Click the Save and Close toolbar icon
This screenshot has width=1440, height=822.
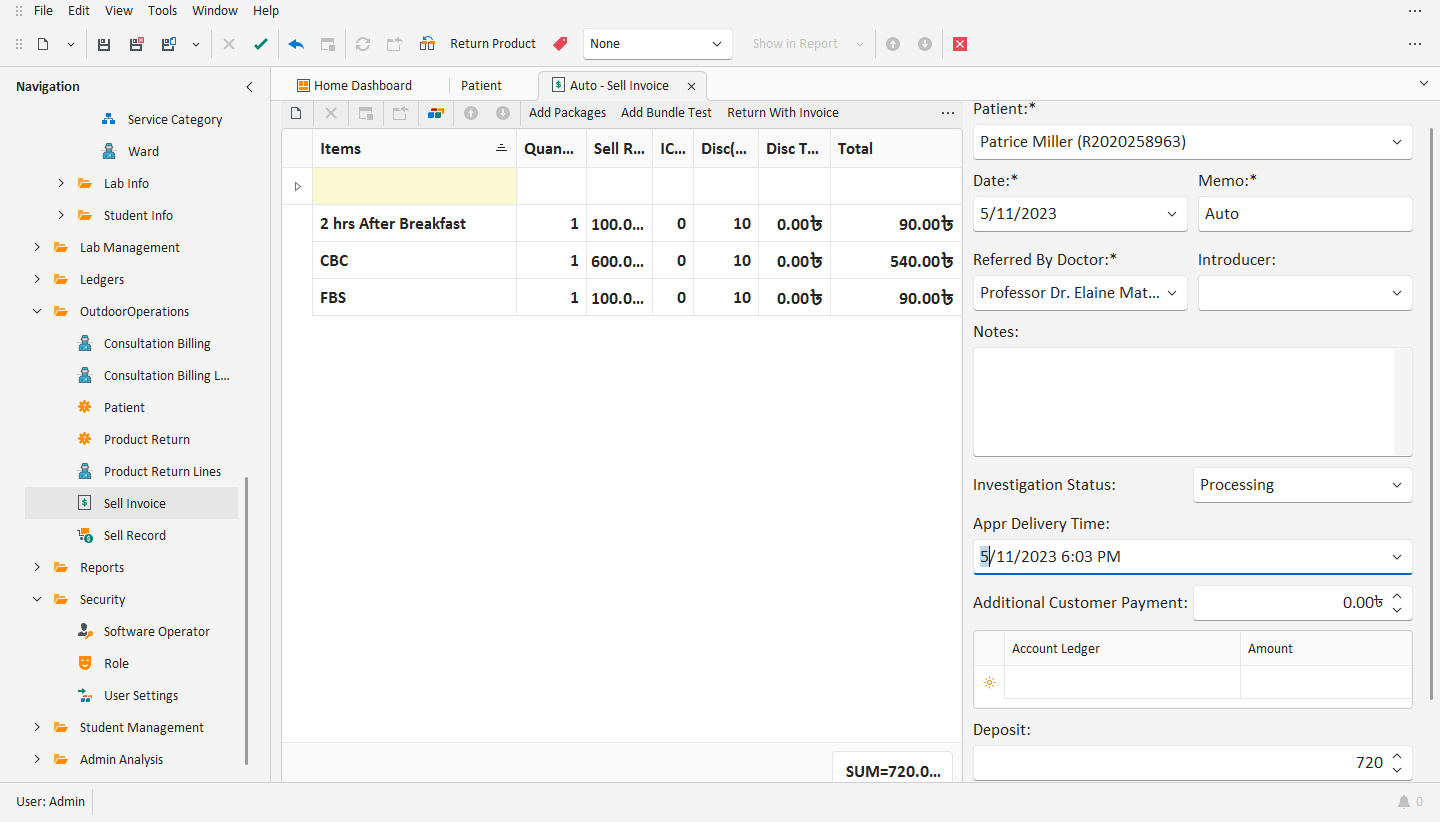point(135,44)
